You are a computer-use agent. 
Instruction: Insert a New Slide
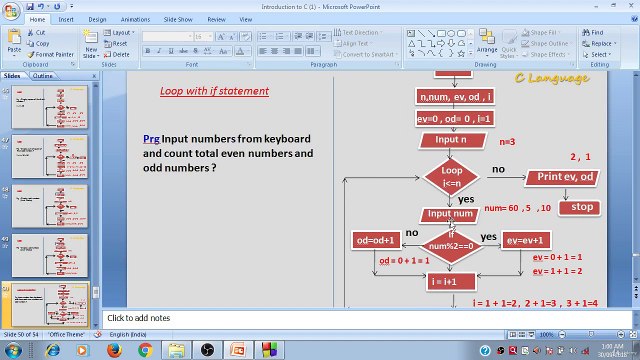(x=91, y=43)
